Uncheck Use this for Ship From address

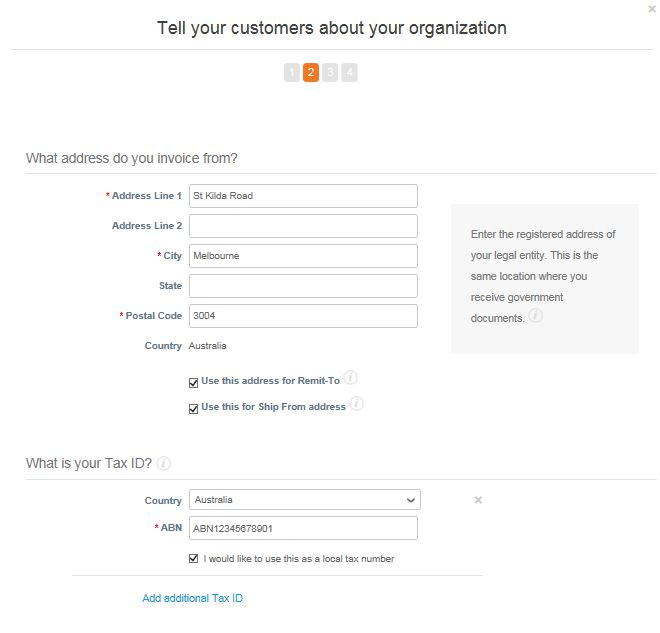(x=193, y=407)
